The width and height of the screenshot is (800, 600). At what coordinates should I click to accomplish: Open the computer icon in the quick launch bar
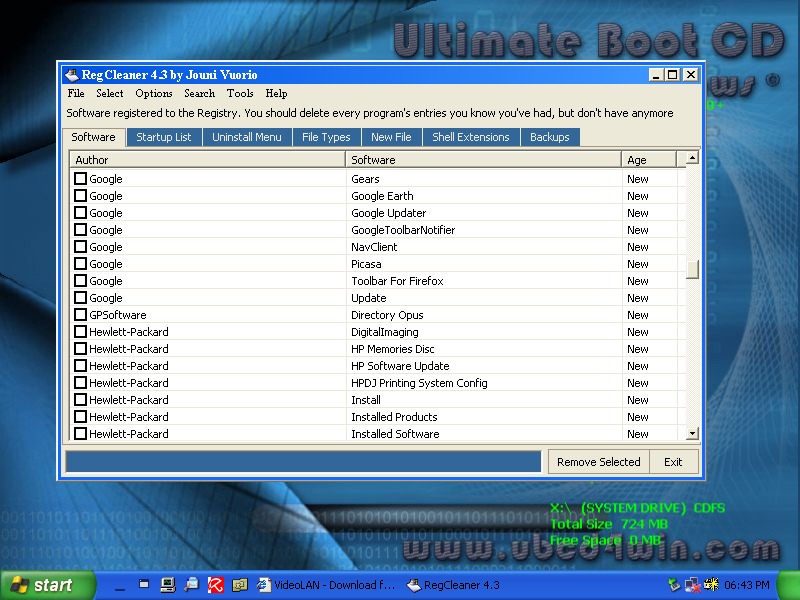coord(167,585)
